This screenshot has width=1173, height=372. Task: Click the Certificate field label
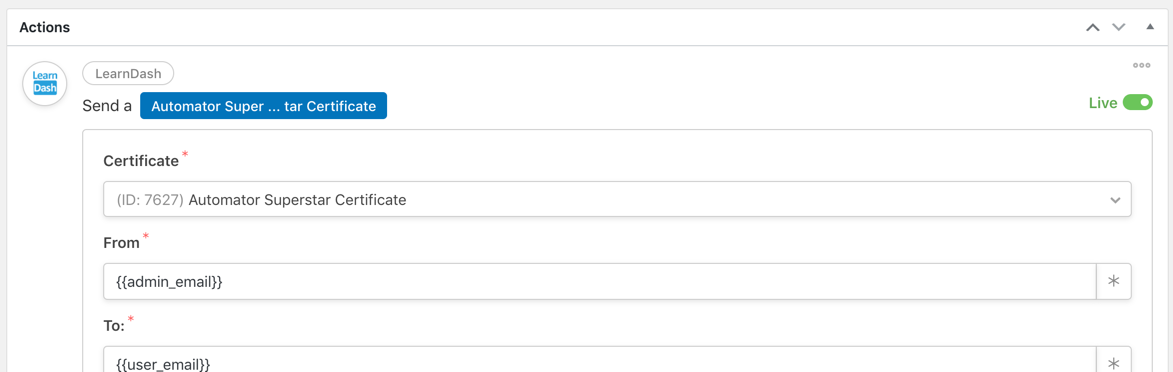point(141,160)
